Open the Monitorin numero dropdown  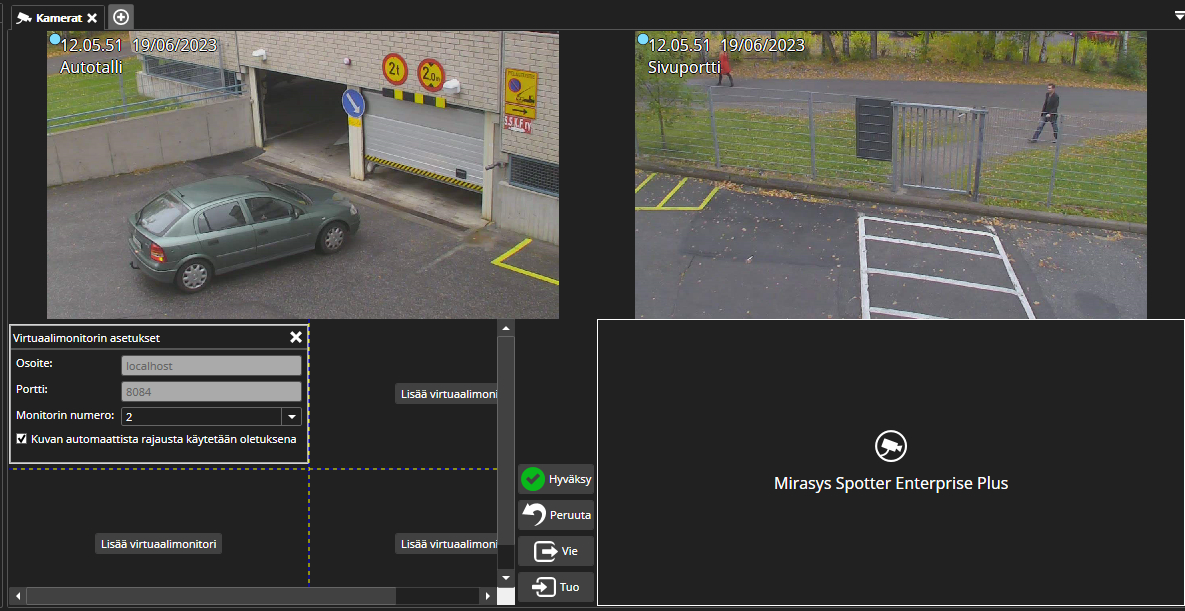(x=291, y=417)
